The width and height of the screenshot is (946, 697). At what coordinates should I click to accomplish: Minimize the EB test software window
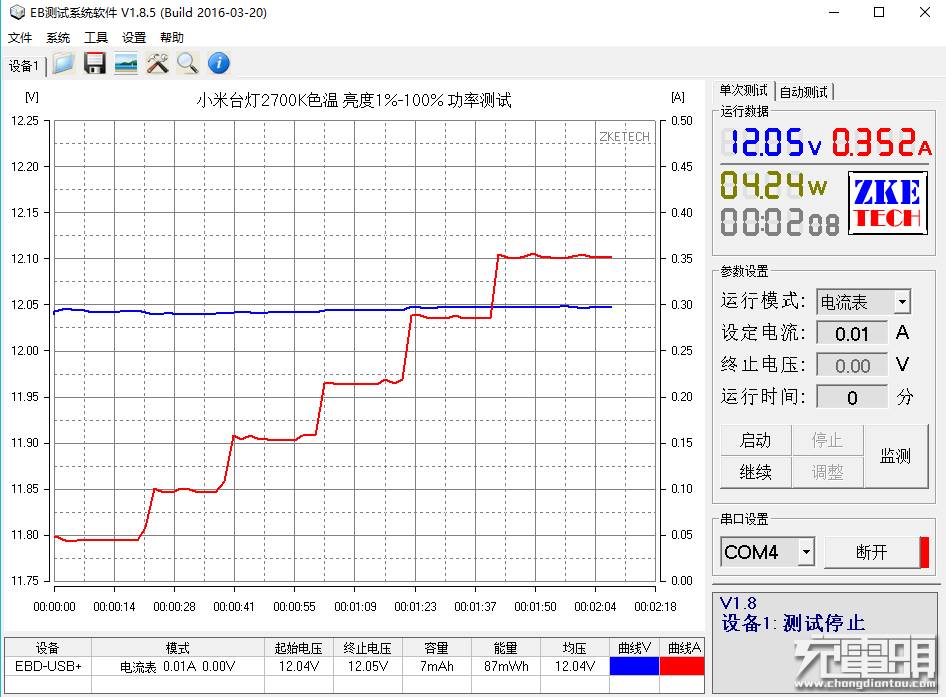click(834, 12)
